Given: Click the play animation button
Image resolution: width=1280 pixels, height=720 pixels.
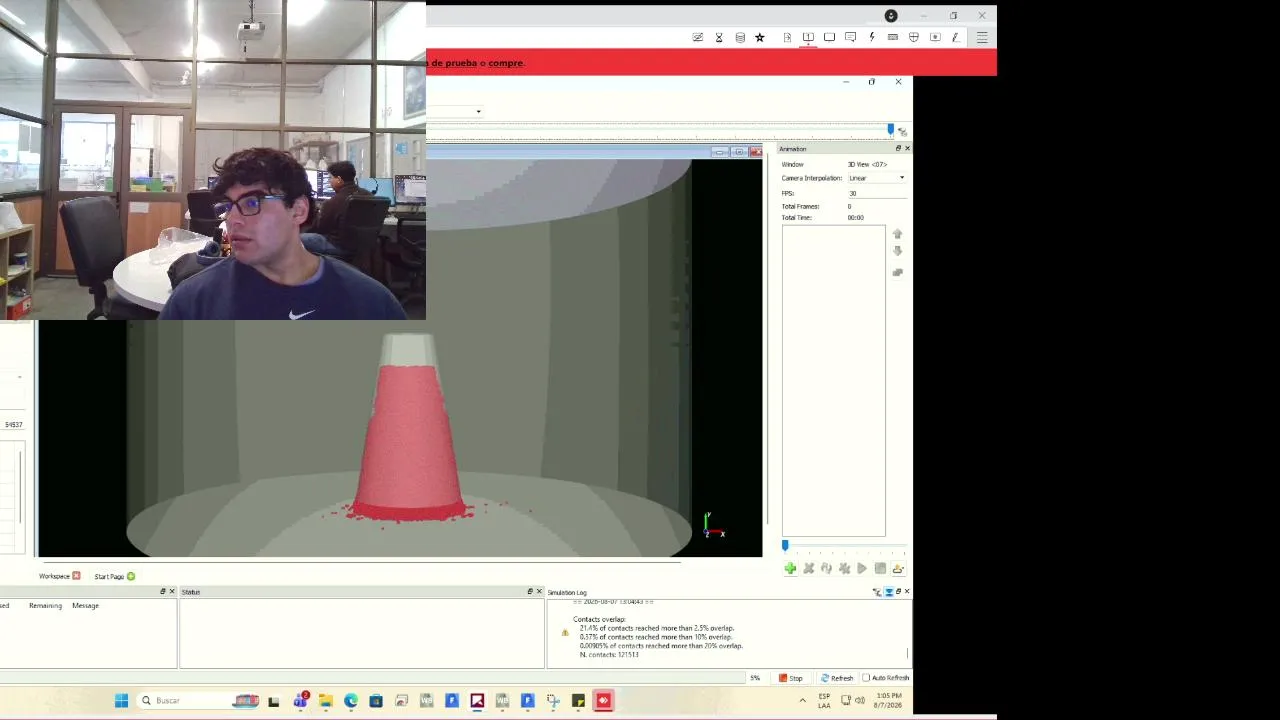Looking at the screenshot, I should point(862,568).
